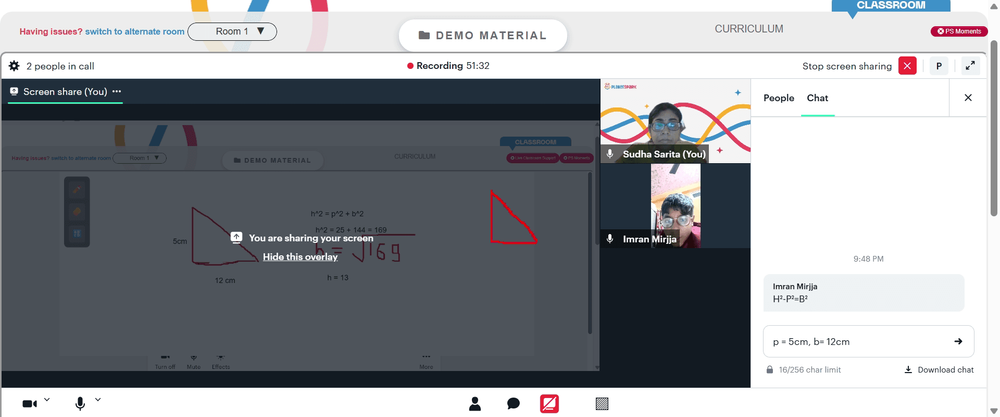Send the chat message arrow
Viewport: 1000px width, 417px height.
[958, 341]
